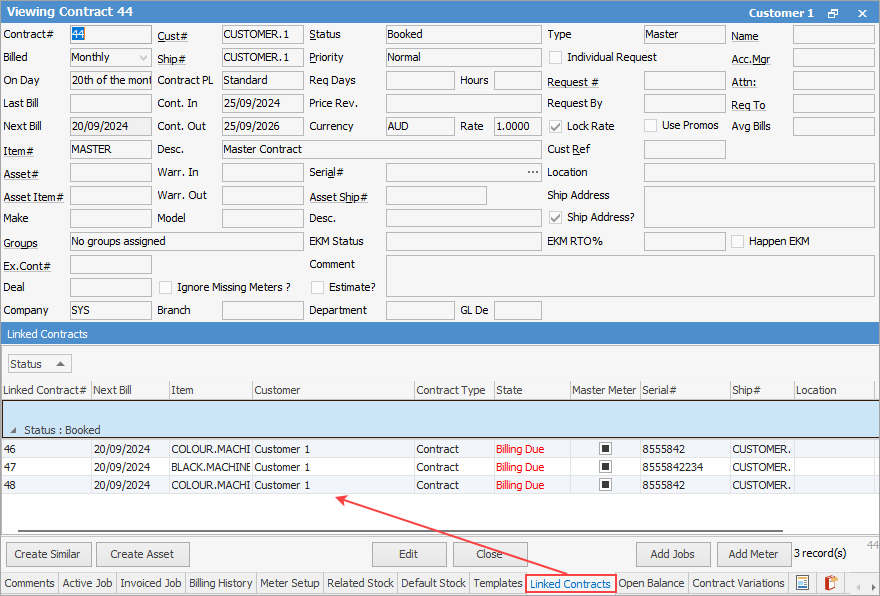Collapse the Status : Booked group

click(x=13, y=430)
